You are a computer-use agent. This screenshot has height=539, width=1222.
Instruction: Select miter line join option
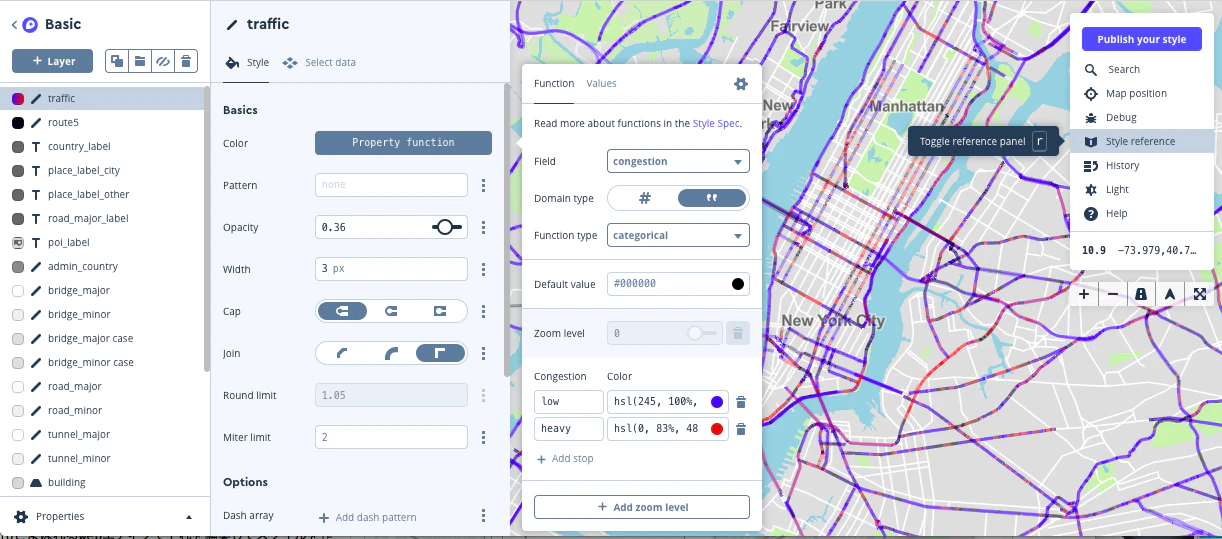point(440,353)
